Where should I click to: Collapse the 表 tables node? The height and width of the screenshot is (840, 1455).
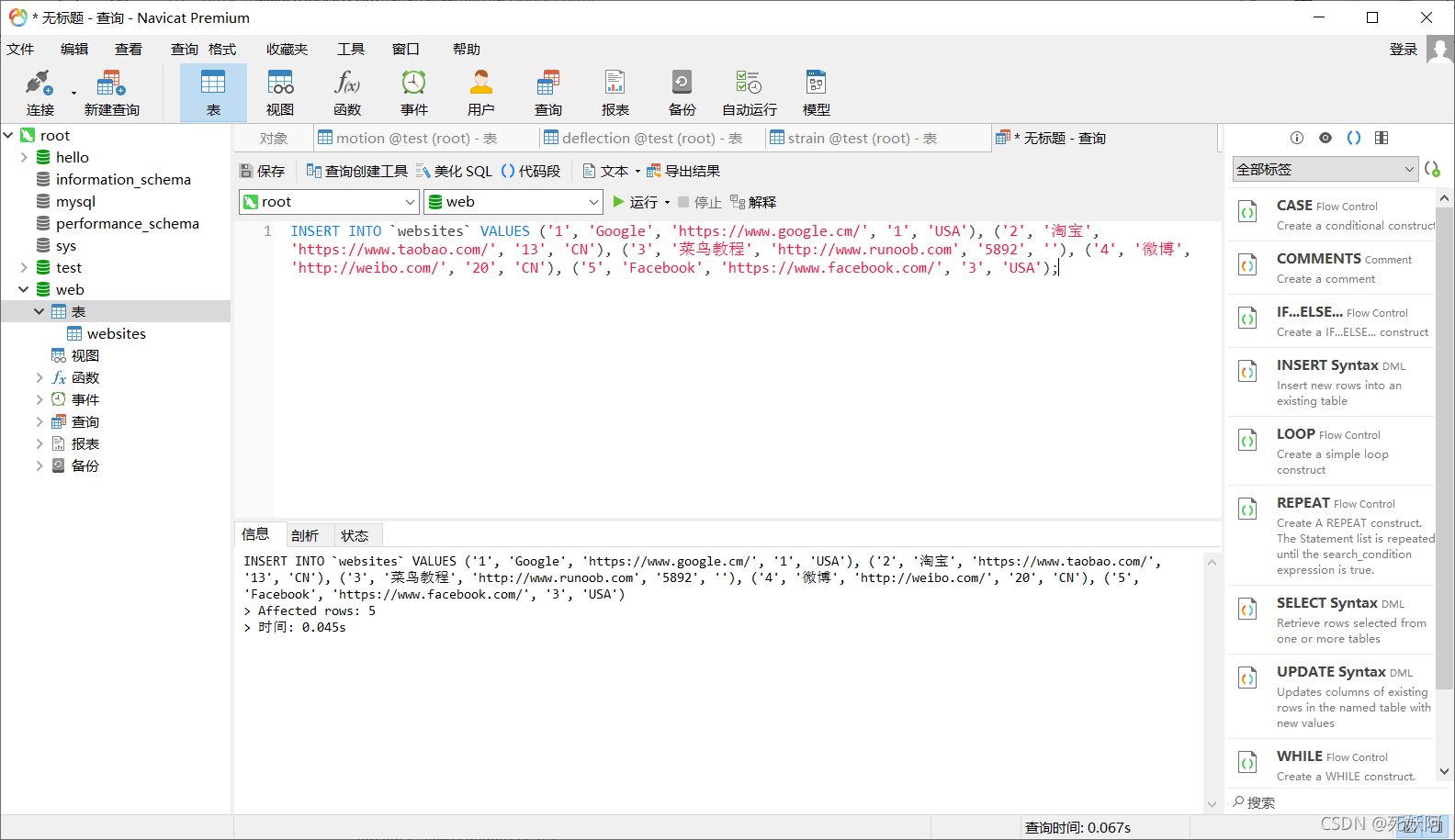39,311
